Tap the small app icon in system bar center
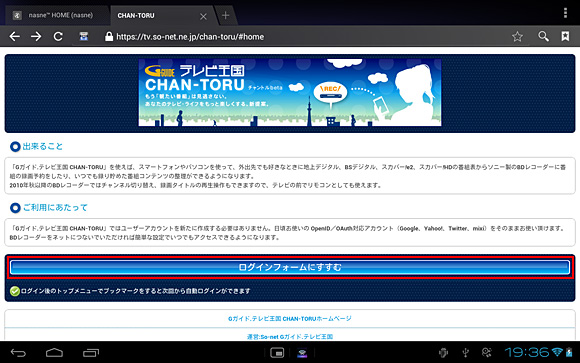This screenshot has height=363, width=580. pos(302,353)
